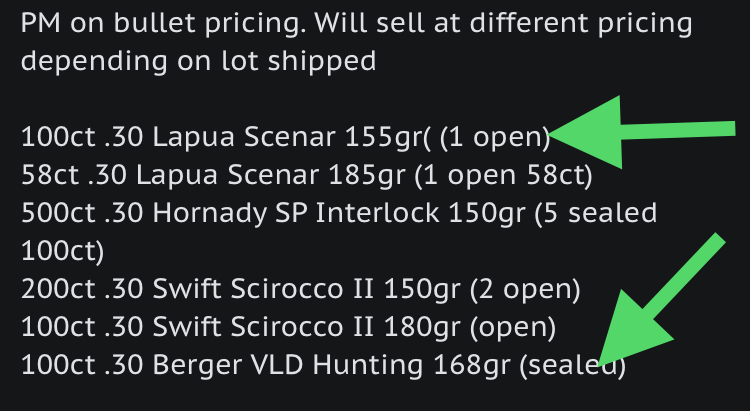Click the words 'Will sell at different pricing'
Viewport: 750px width, 411px height.
[x=503, y=23]
